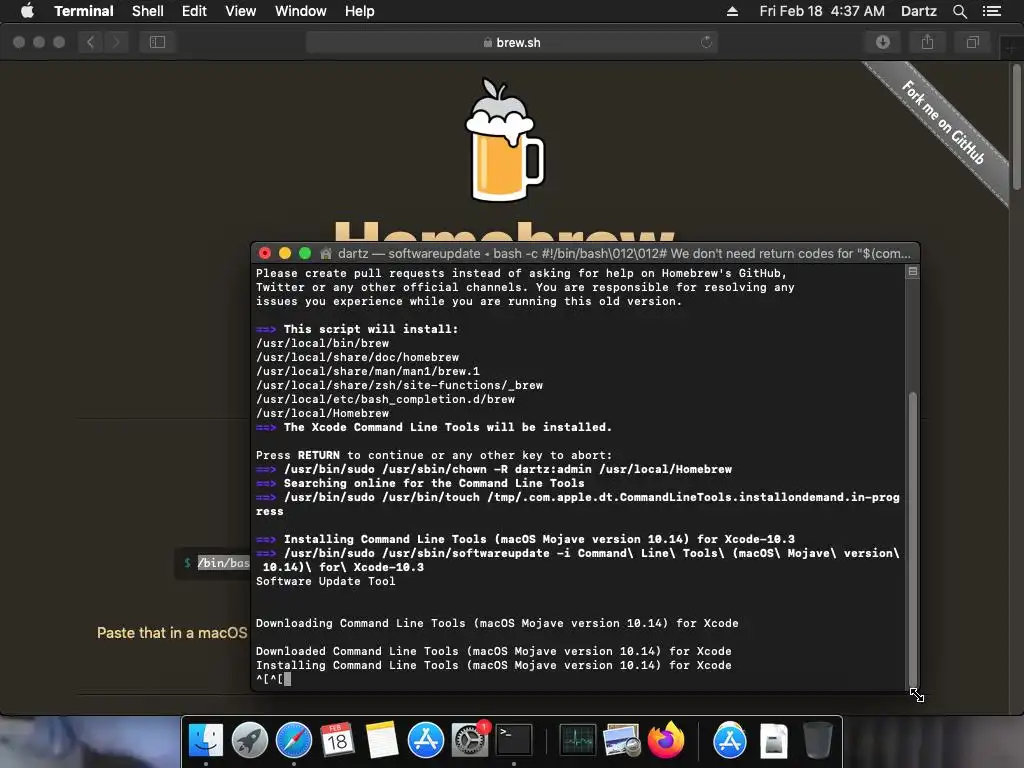The width and height of the screenshot is (1024, 768).
Task: Open the App Store icon right of the Dock divider
Action: [x=729, y=741]
